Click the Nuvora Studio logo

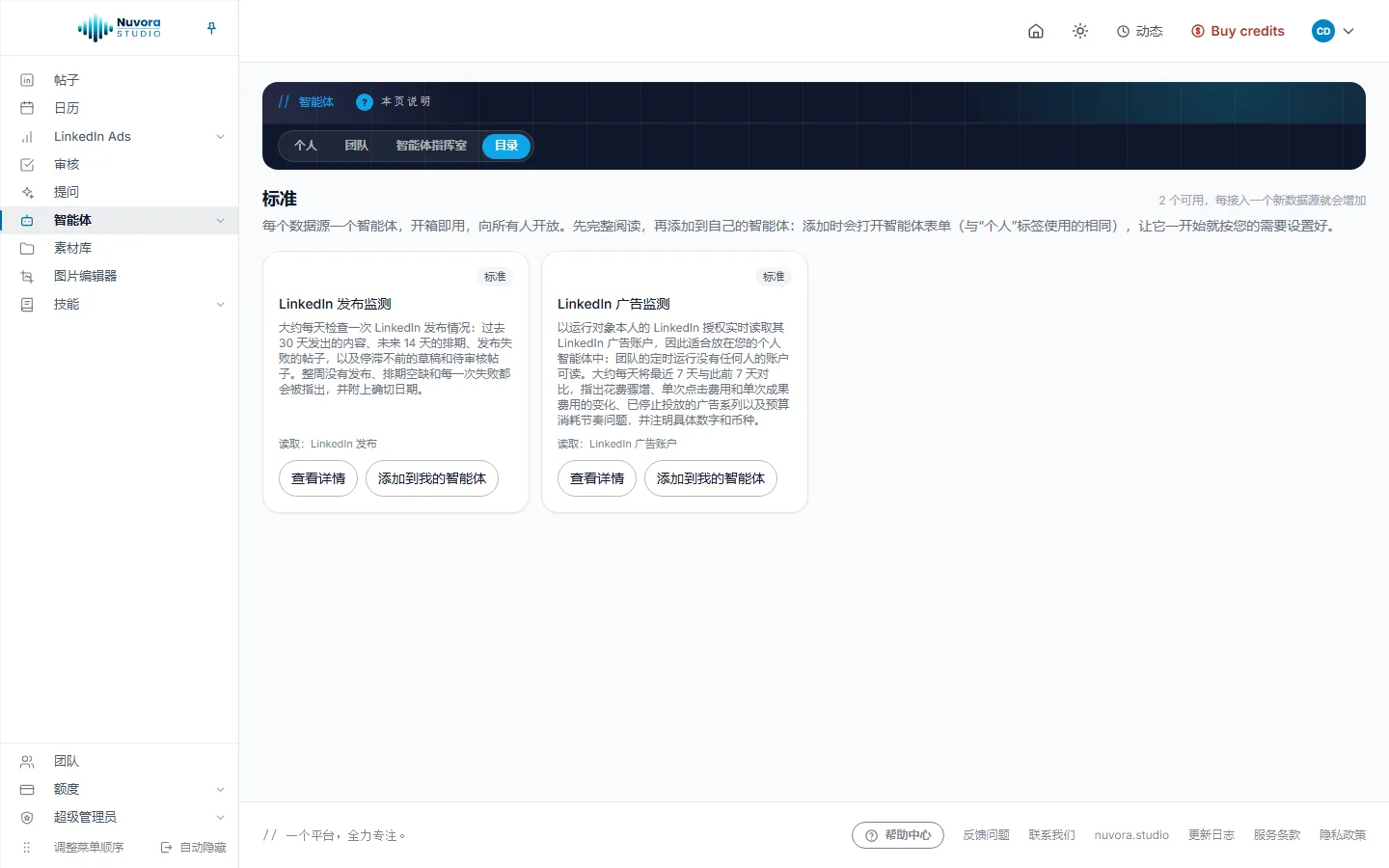[120, 28]
